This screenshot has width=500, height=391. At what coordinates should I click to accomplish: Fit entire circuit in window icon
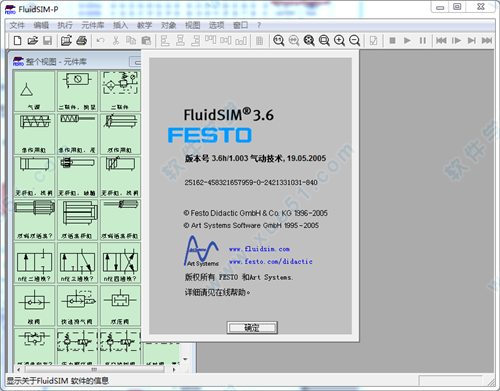coord(309,41)
